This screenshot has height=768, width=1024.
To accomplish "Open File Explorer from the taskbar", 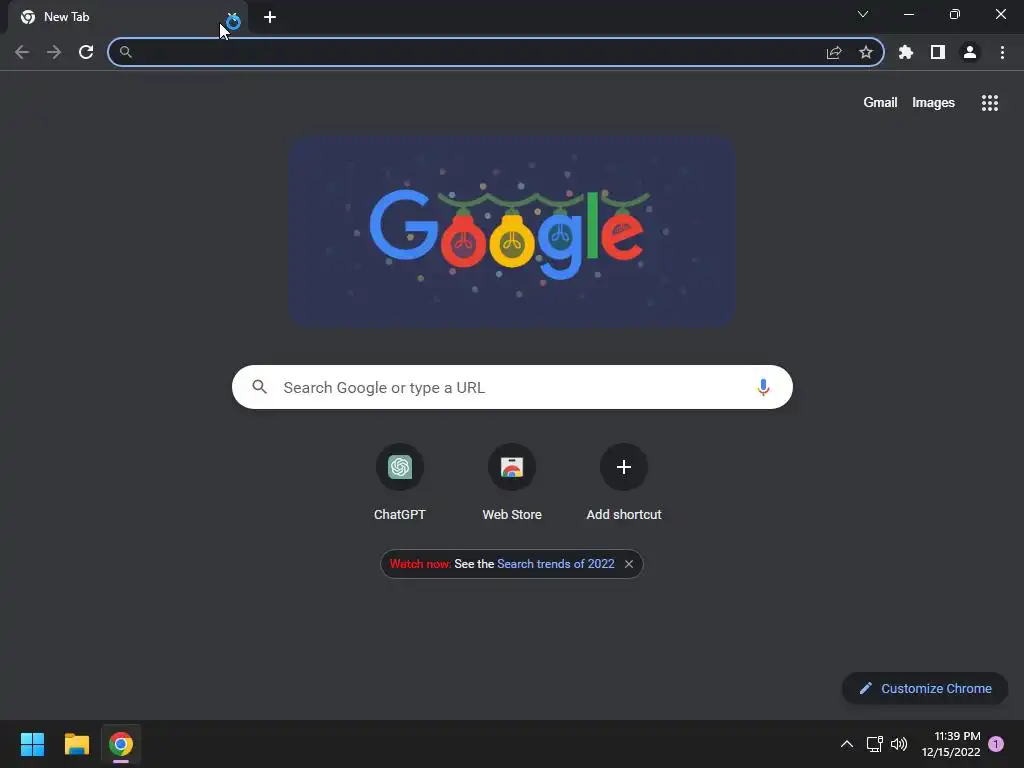I will 76,744.
